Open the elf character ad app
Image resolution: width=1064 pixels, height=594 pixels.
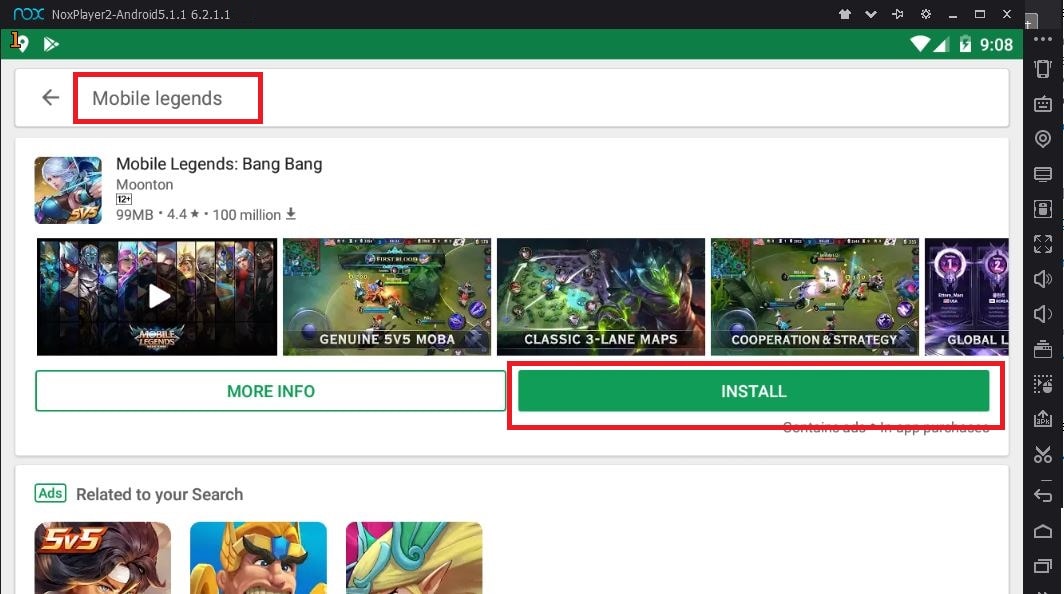414,558
